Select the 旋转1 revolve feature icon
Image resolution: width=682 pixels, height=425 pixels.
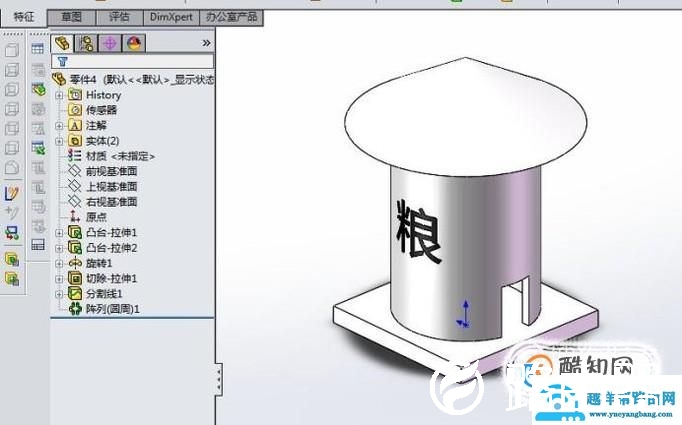(75, 263)
